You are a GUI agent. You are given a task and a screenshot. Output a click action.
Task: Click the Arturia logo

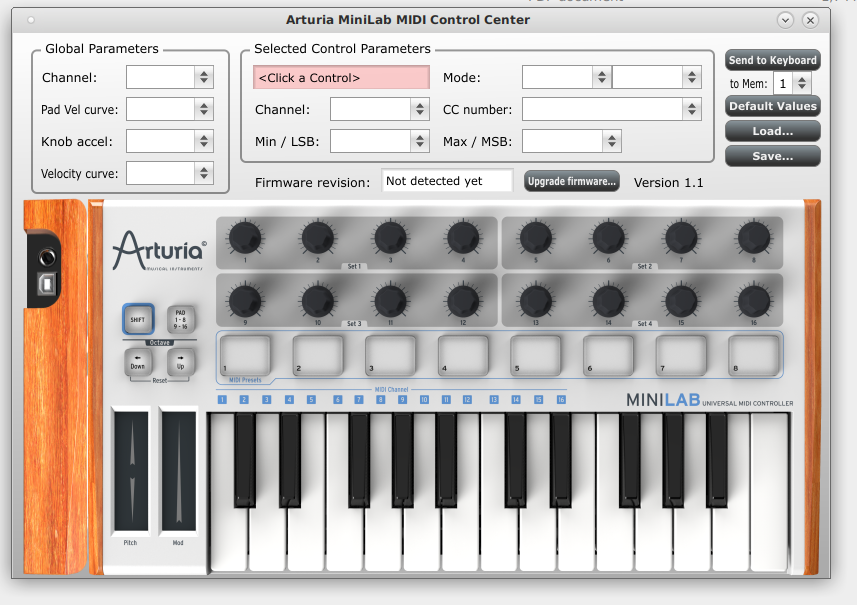160,250
